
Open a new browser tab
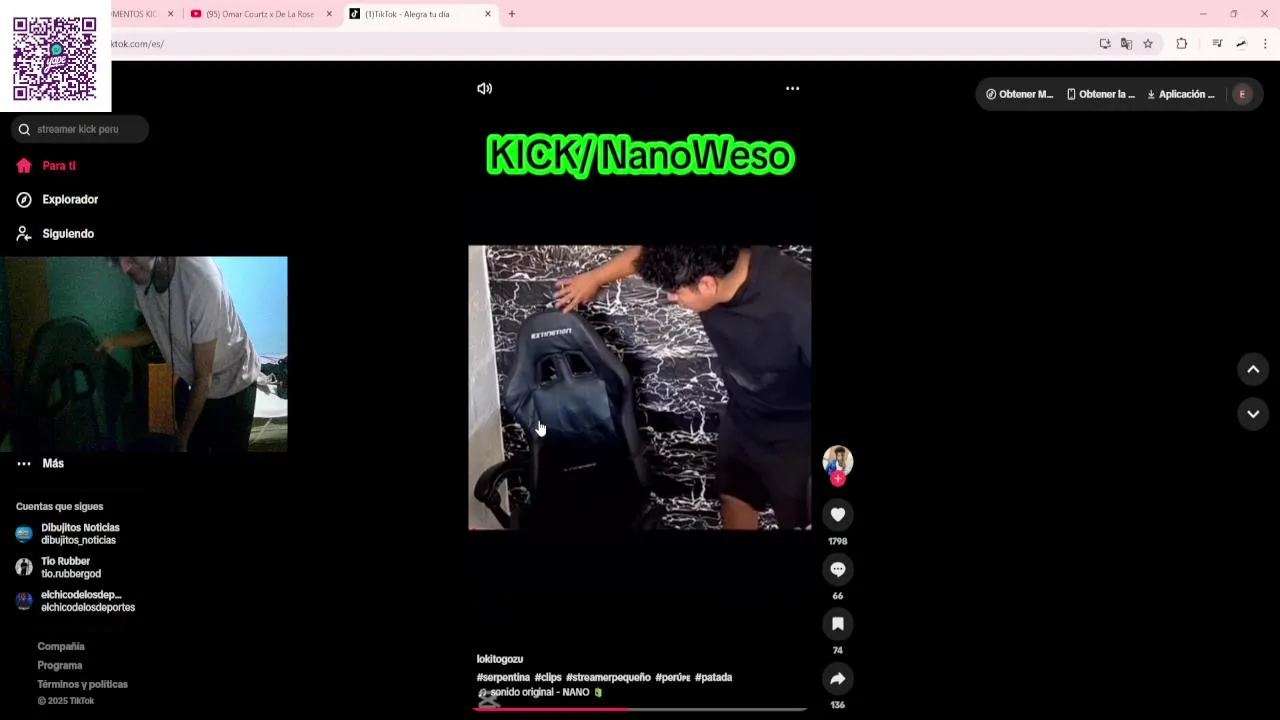coord(512,14)
